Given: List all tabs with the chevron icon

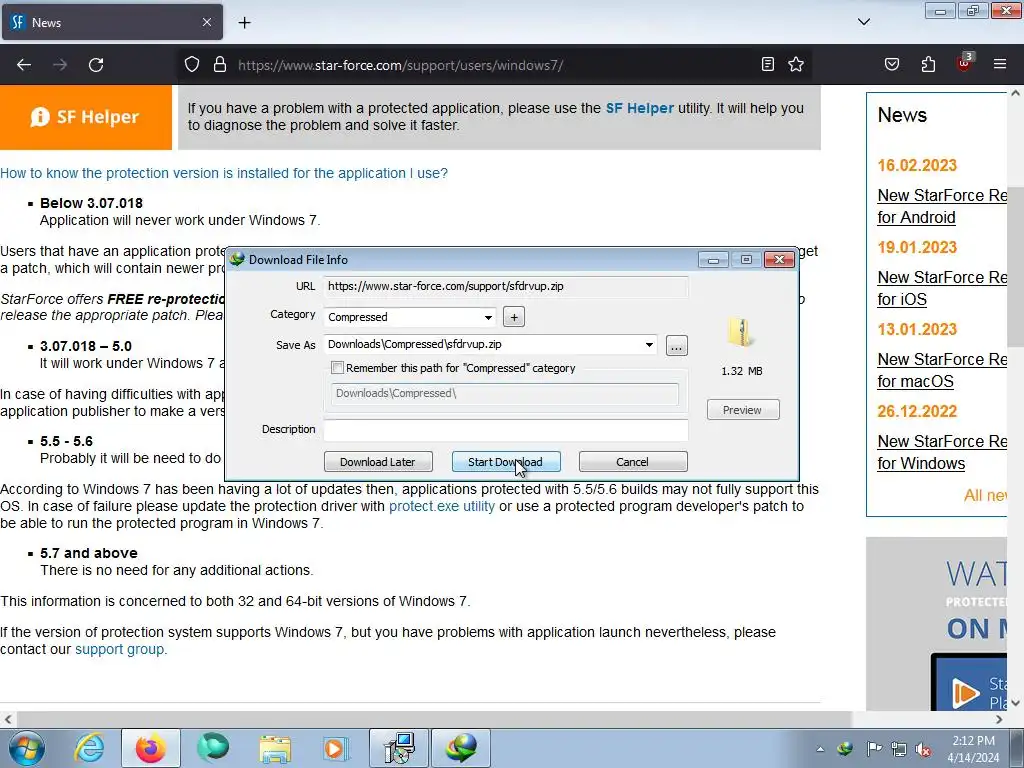Looking at the screenshot, I should pos(864,22).
